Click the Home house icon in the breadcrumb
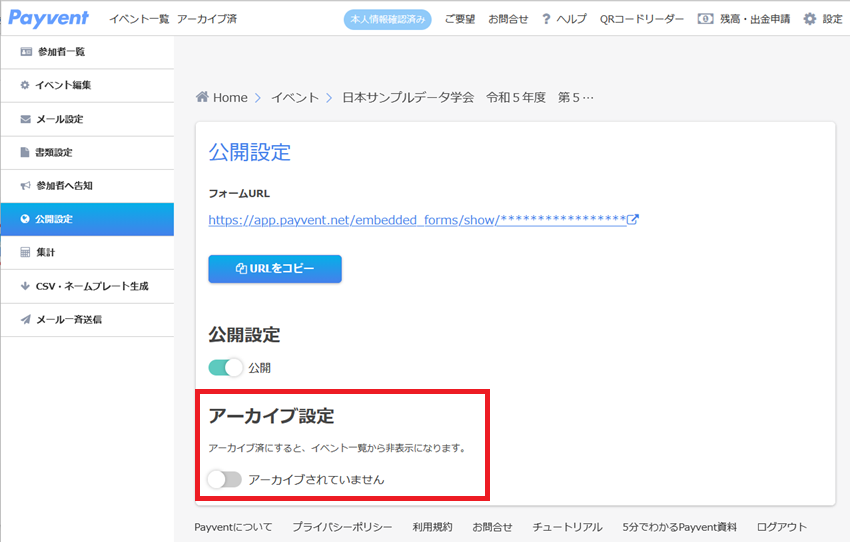The image size is (850, 542). tap(202, 97)
